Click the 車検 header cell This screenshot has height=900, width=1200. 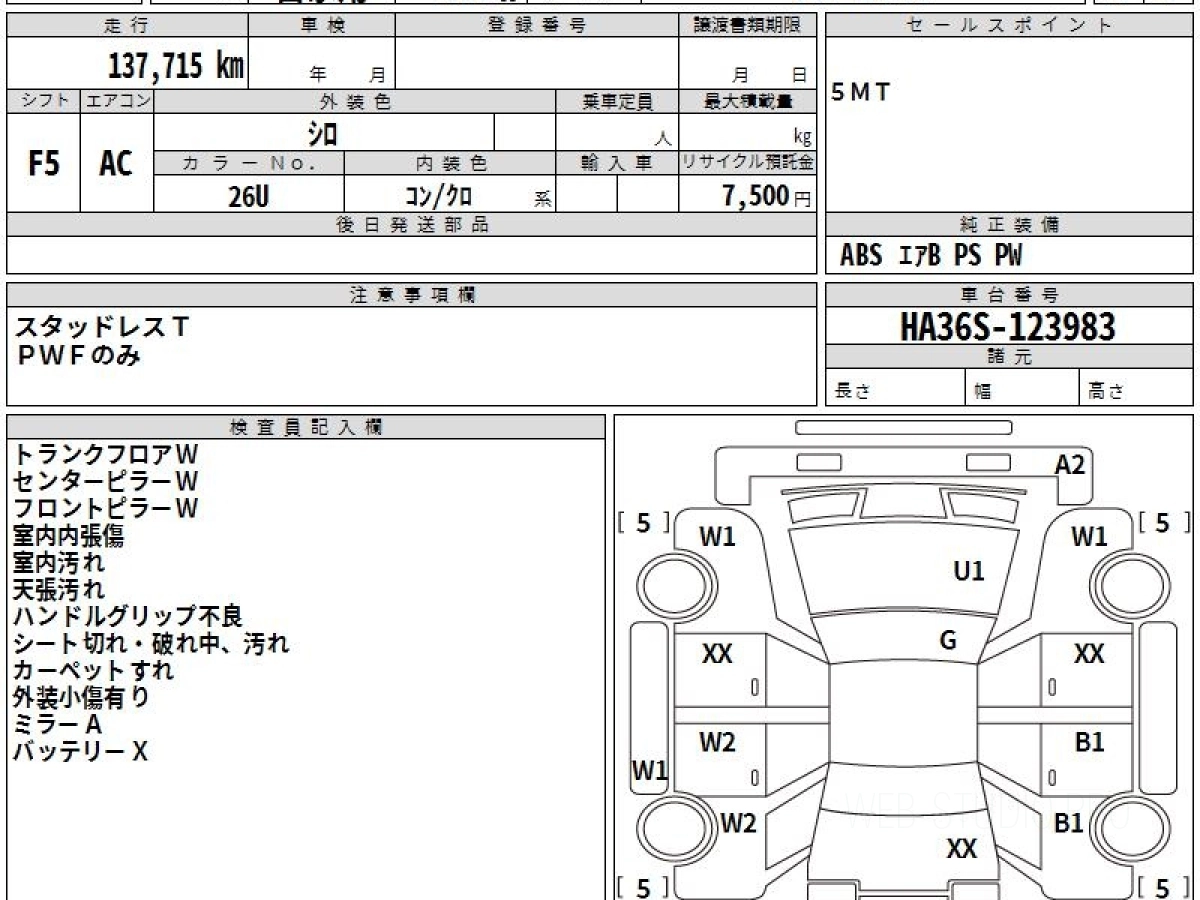[x=322, y=26]
